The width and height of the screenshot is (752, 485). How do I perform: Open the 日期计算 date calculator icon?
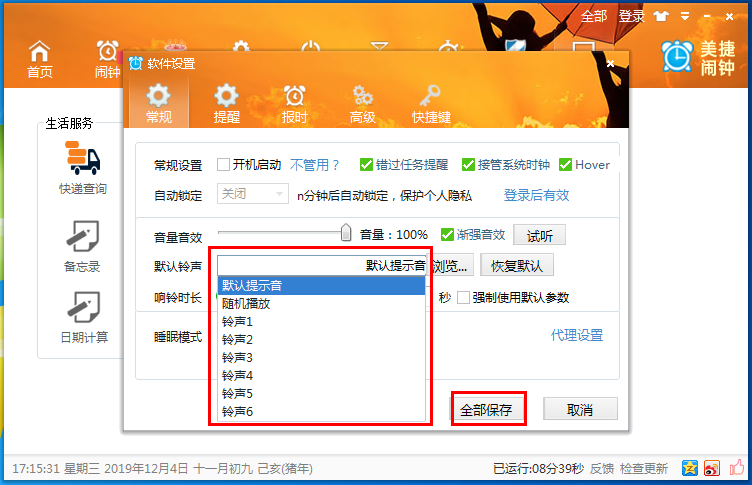(x=82, y=307)
